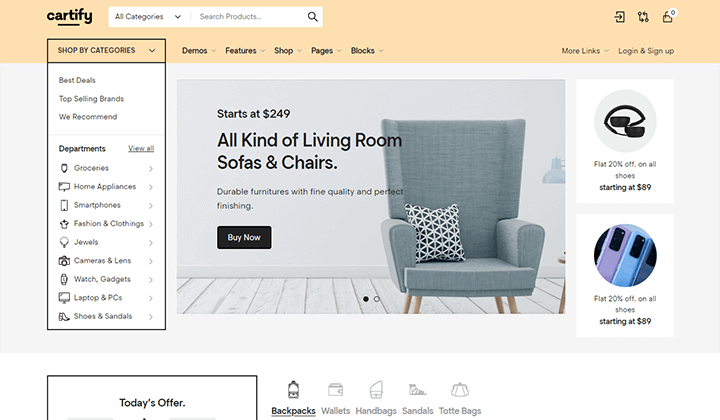Open the Demos menu

pos(199,50)
